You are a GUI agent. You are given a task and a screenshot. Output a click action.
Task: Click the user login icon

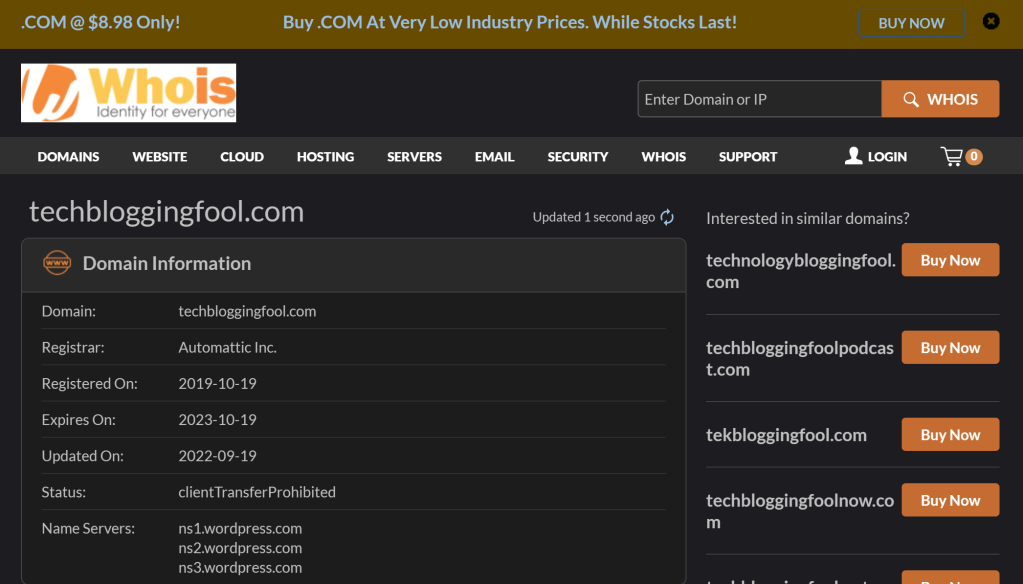(853, 156)
